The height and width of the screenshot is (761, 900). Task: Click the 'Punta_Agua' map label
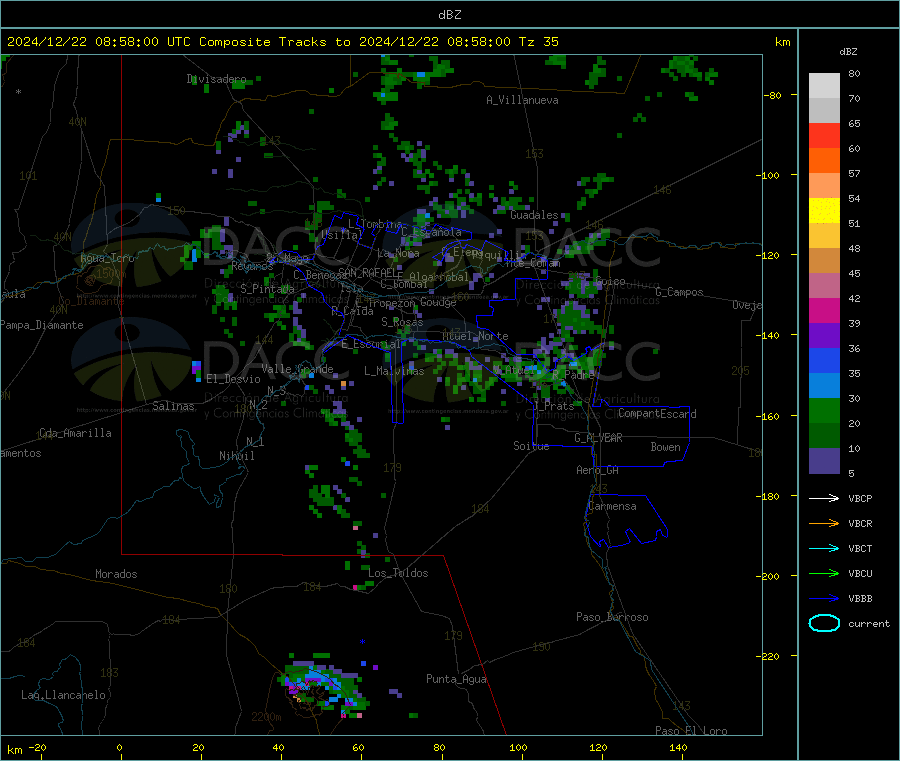456,679
